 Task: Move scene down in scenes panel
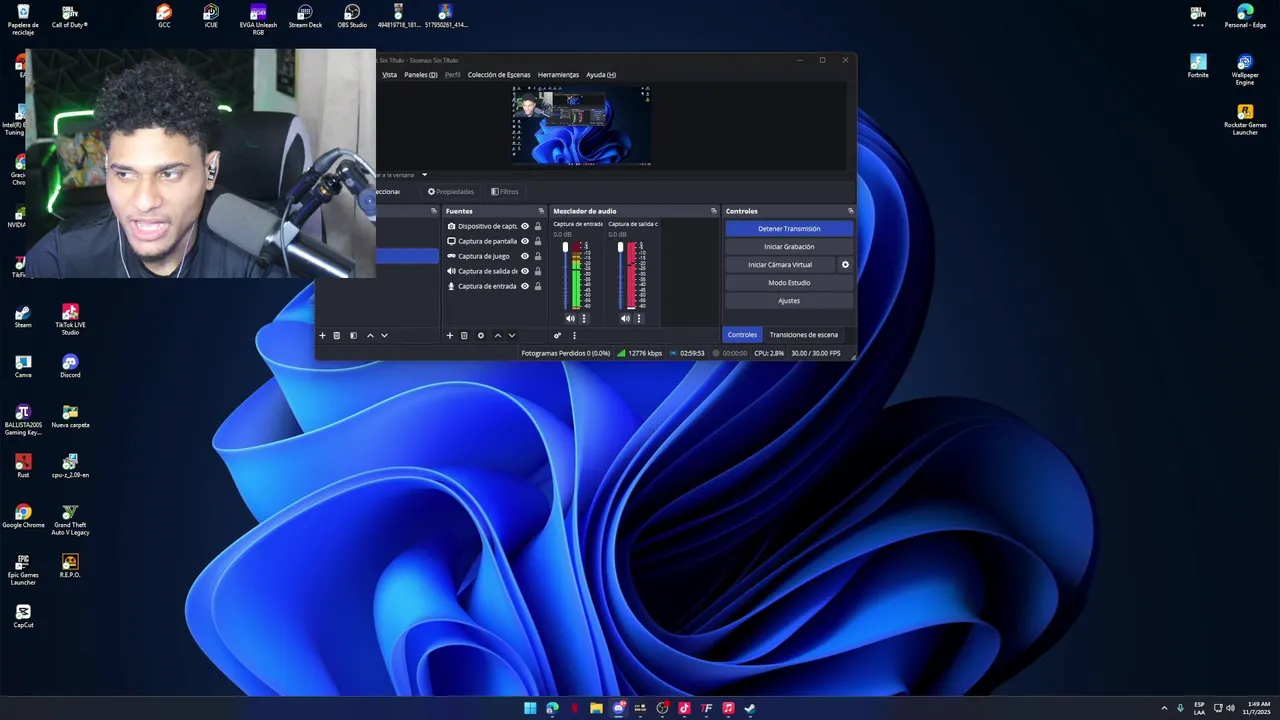coord(384,335)
